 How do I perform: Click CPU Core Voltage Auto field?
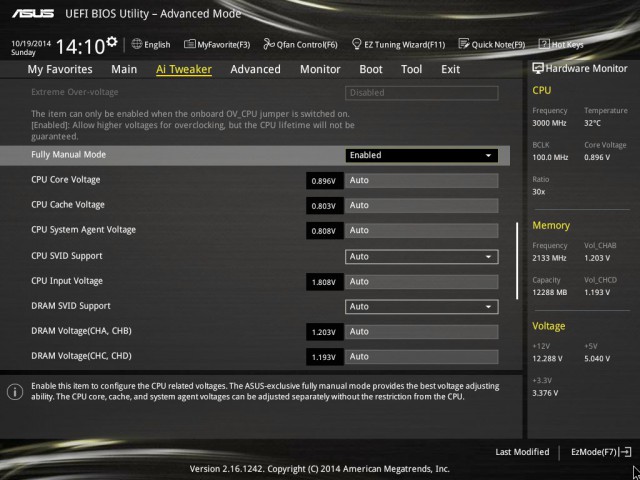422,180
